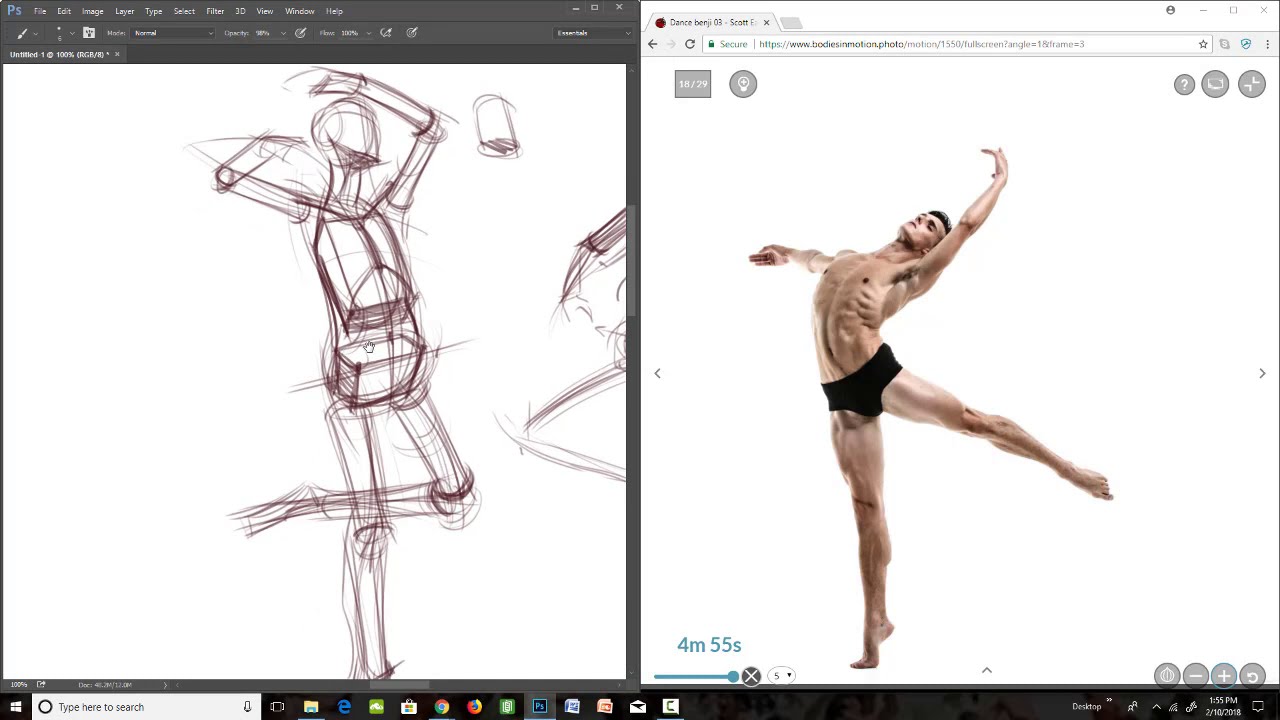1280x720 pixels.
Task: Exit fullscreen with the collapse arrows icon
Action: [1252, 85]
